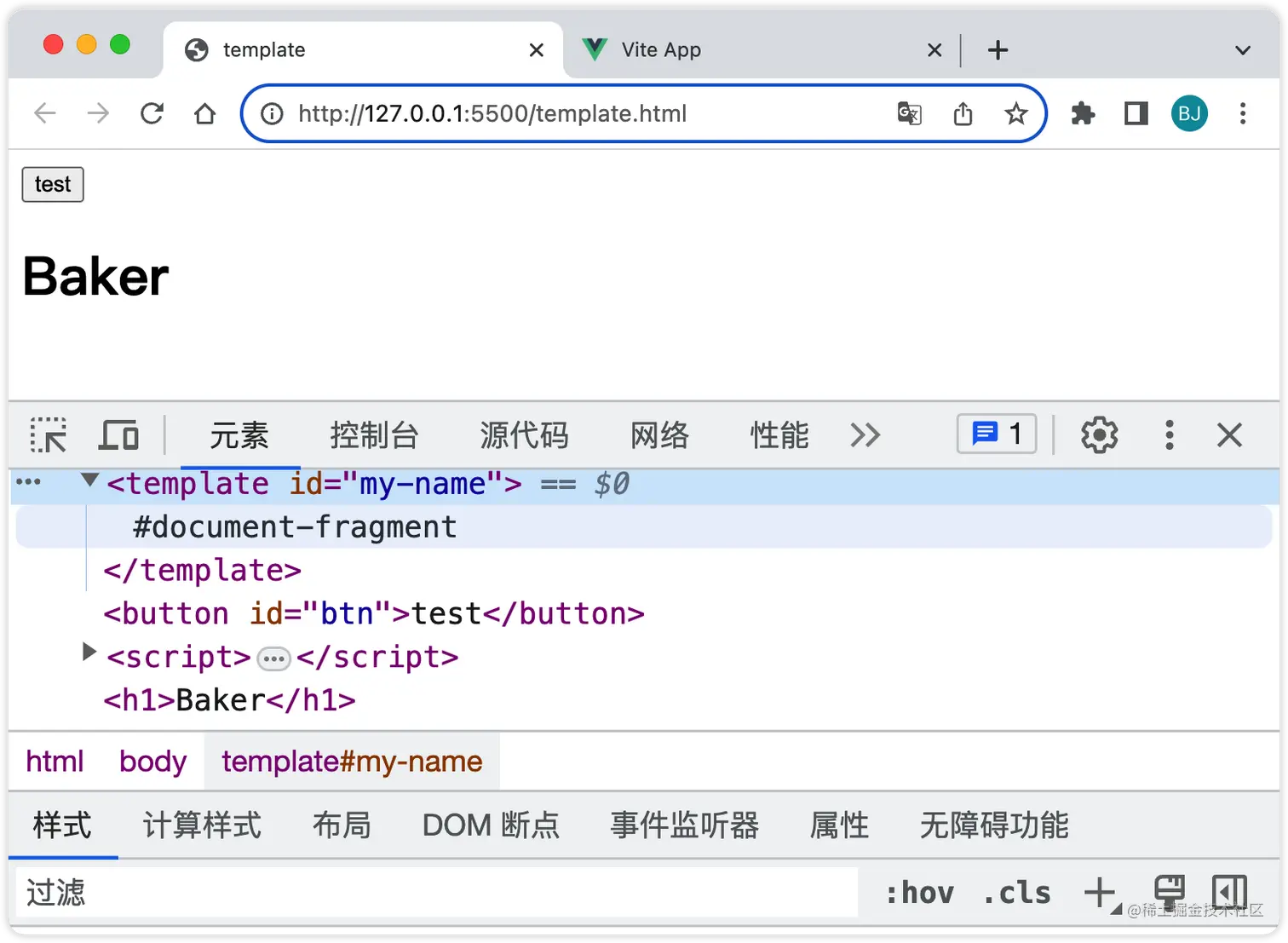Switch to the Vite App tab
1288x943 pixels.
(x=750, y=50)
